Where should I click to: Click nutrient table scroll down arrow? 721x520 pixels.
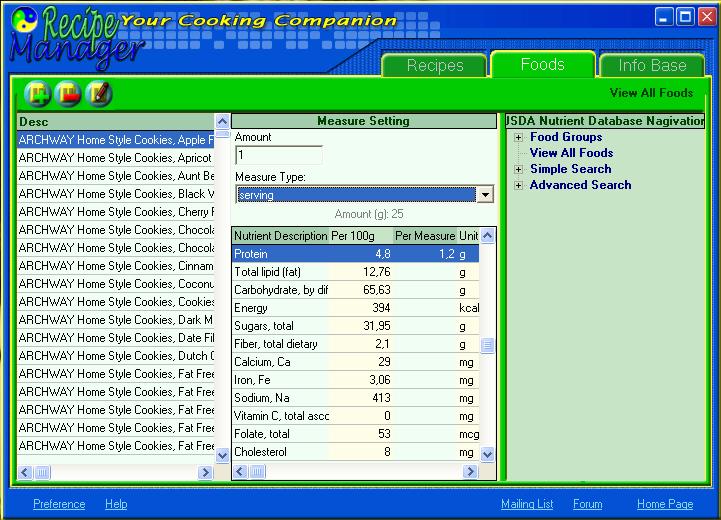tap(487, 455)
